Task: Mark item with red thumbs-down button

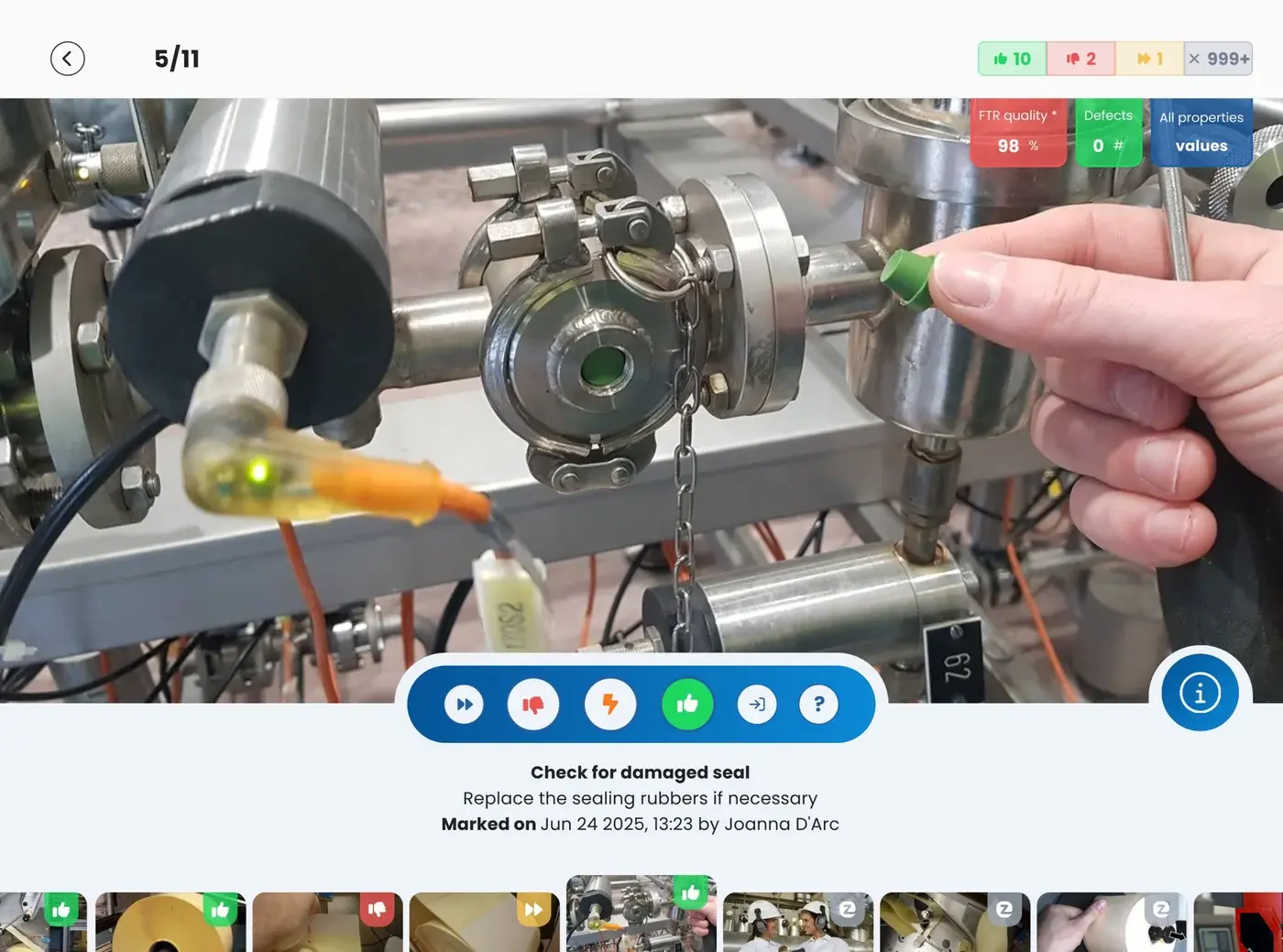Action: point(533,705)
